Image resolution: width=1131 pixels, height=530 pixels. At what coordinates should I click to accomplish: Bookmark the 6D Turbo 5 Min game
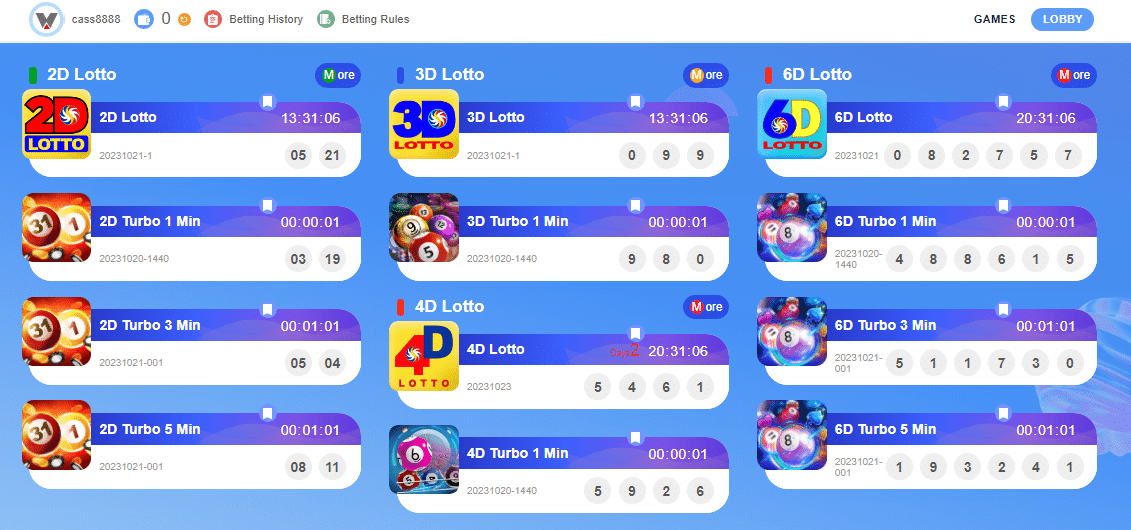(1003, 413)
